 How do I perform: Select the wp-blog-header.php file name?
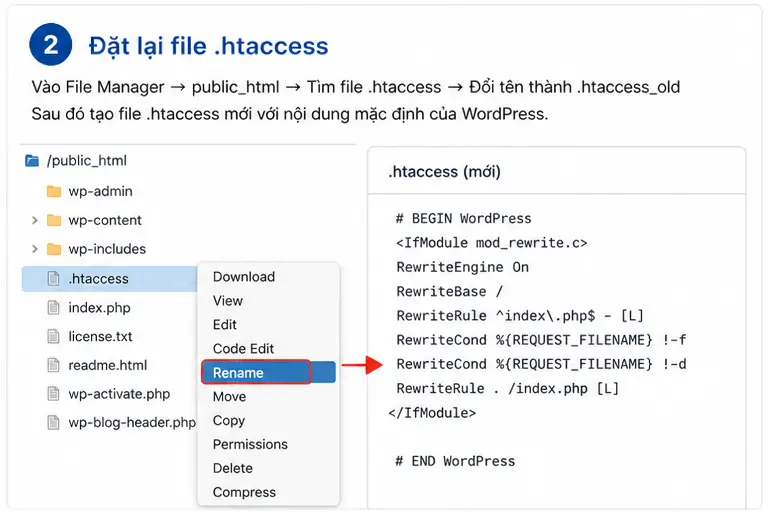coord(132,422)
